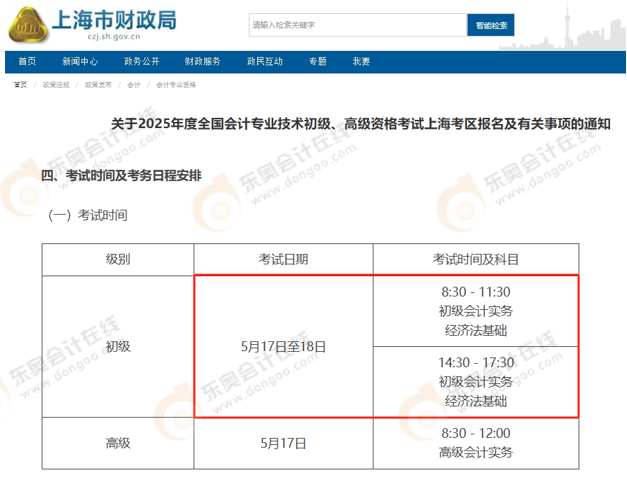Viewport: 627px width, 483px height.
Task: Click the 专题 navigation item
Action: [318, 62]
